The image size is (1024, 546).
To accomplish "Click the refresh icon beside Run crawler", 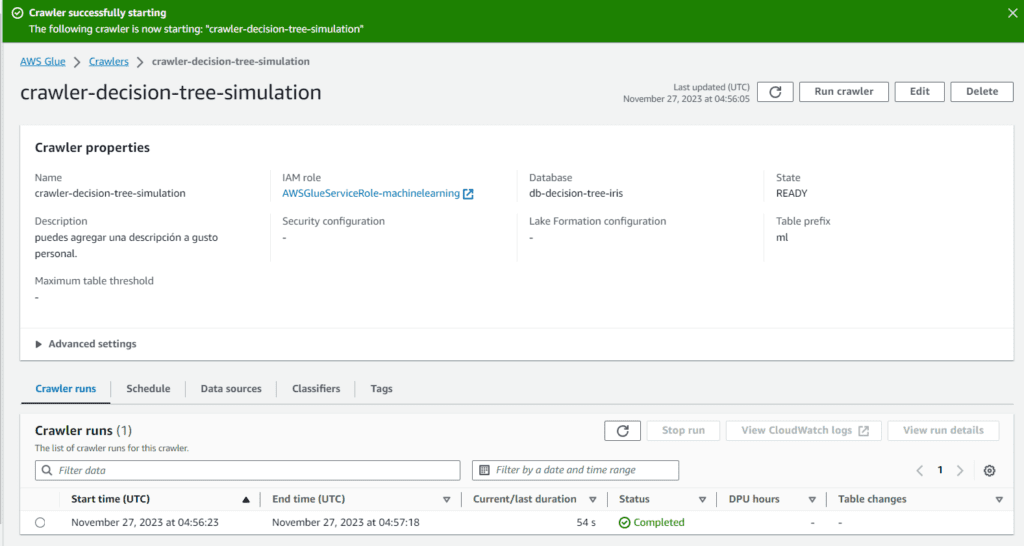I will [775, 91].
